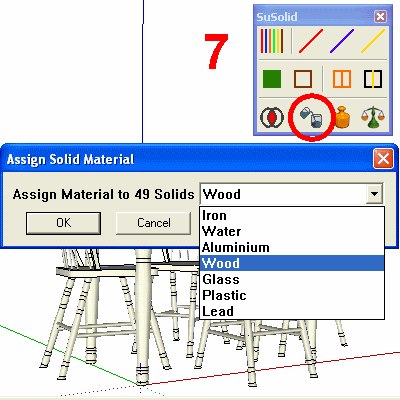The image size is (400, 400).
Task: Click the hollow brown square icon
Action: 303,79
